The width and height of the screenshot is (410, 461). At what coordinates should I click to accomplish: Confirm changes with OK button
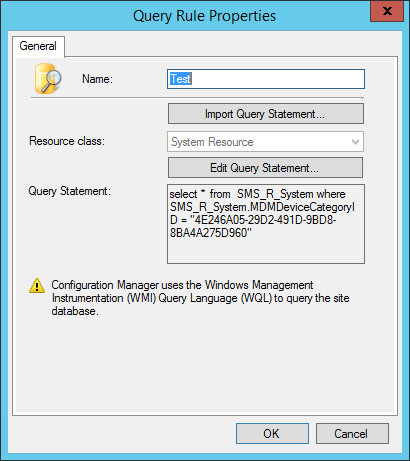click(272, 434)
